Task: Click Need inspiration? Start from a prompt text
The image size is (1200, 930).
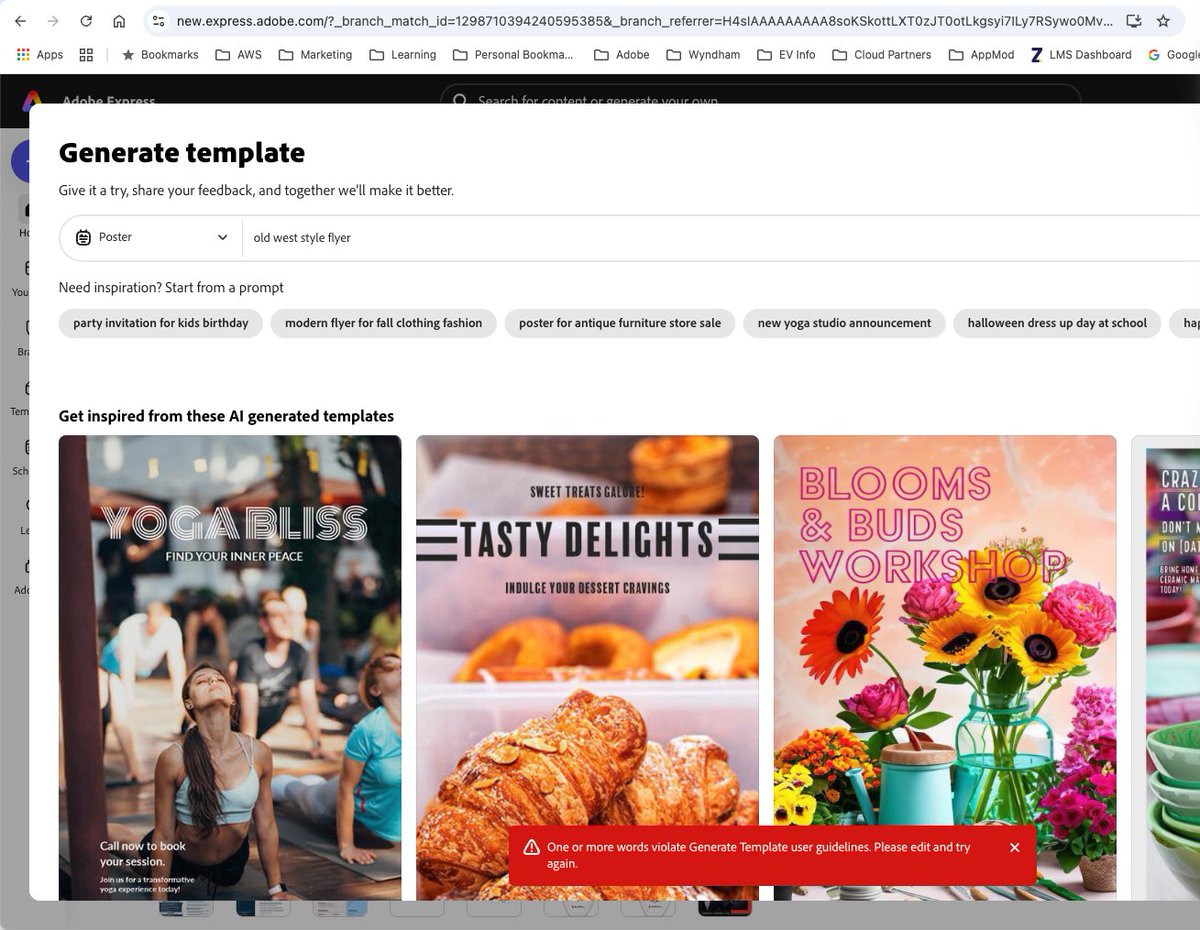Action: click(171, 288)
